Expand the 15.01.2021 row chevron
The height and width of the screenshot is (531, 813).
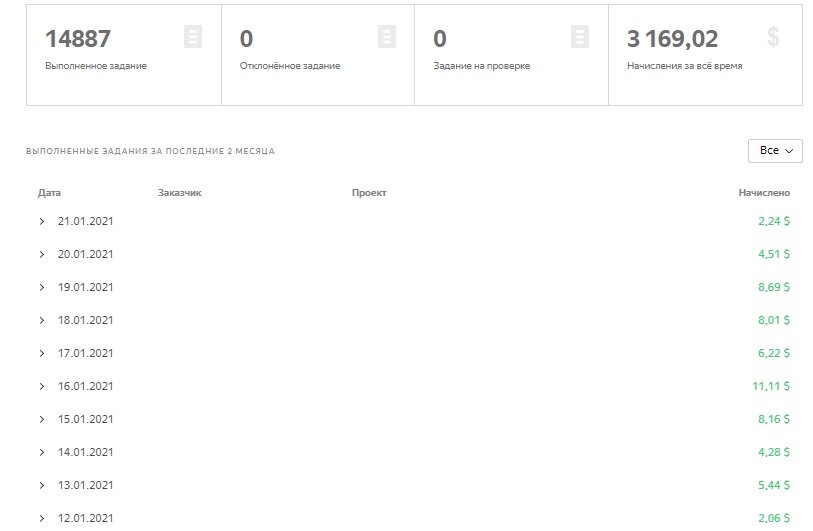42,420
